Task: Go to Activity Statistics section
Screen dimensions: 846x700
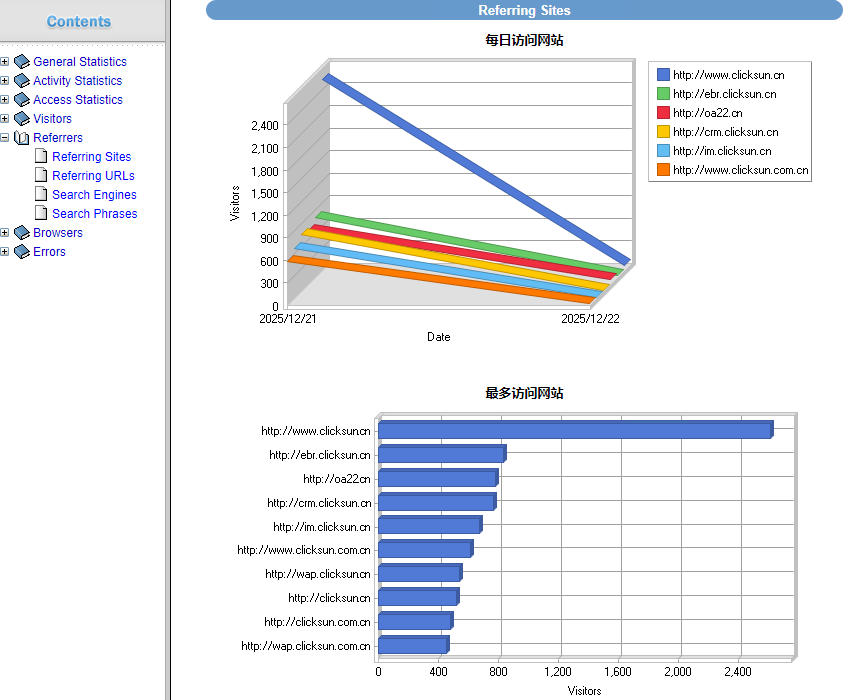Action: tap(77, 81)
